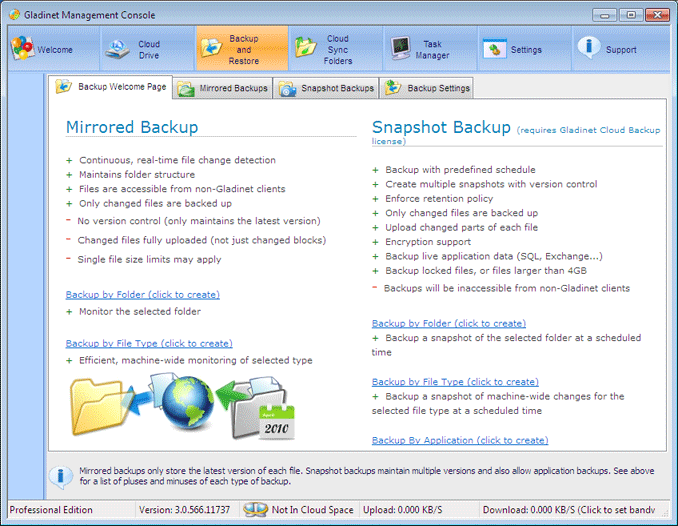Image resolution: width=678 pixels, height=526 pixels.
Task: Click the Upload: 0.000 KB/S status
Action: point(403,510)
